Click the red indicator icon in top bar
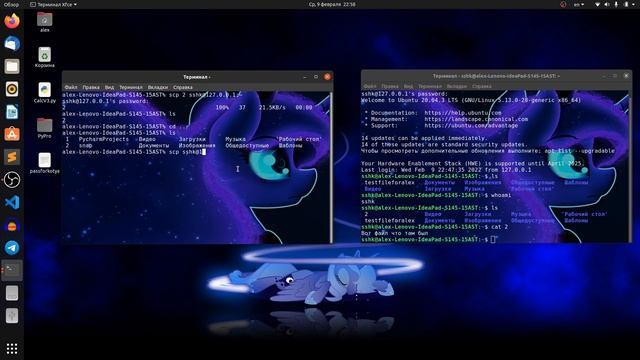This screenshot has width=640, height=360. [563, 4]
